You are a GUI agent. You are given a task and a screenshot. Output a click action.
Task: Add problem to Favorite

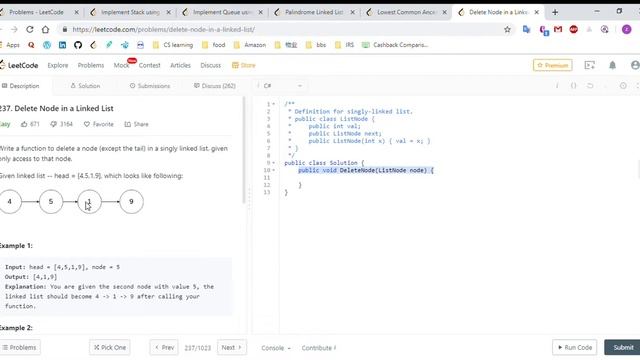click(99, 124)
